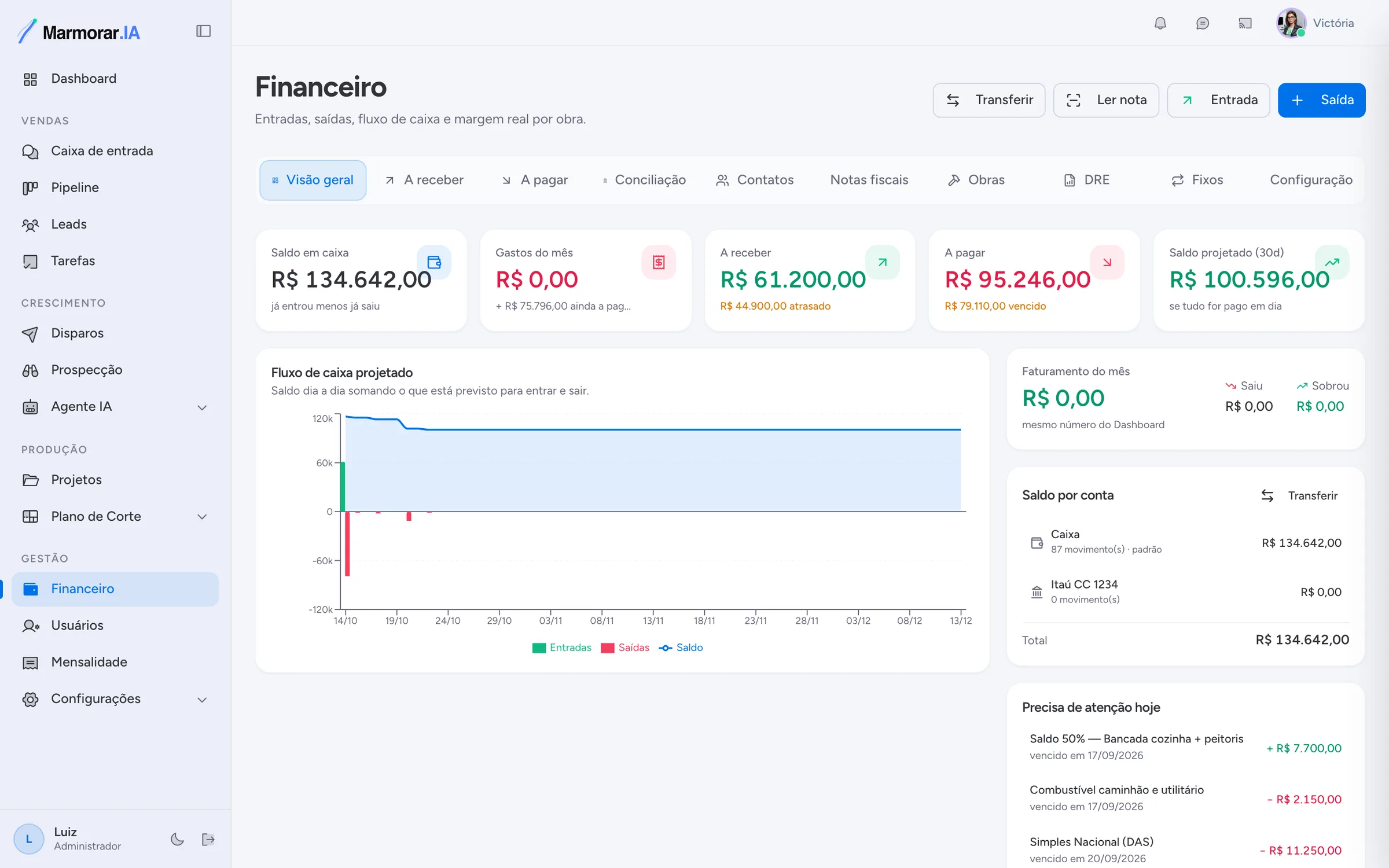The image size is (1389, 868).
Task: Click the receipt icon on Gastos do mês card
Action: pyautogui.click(x=659, y=262)
